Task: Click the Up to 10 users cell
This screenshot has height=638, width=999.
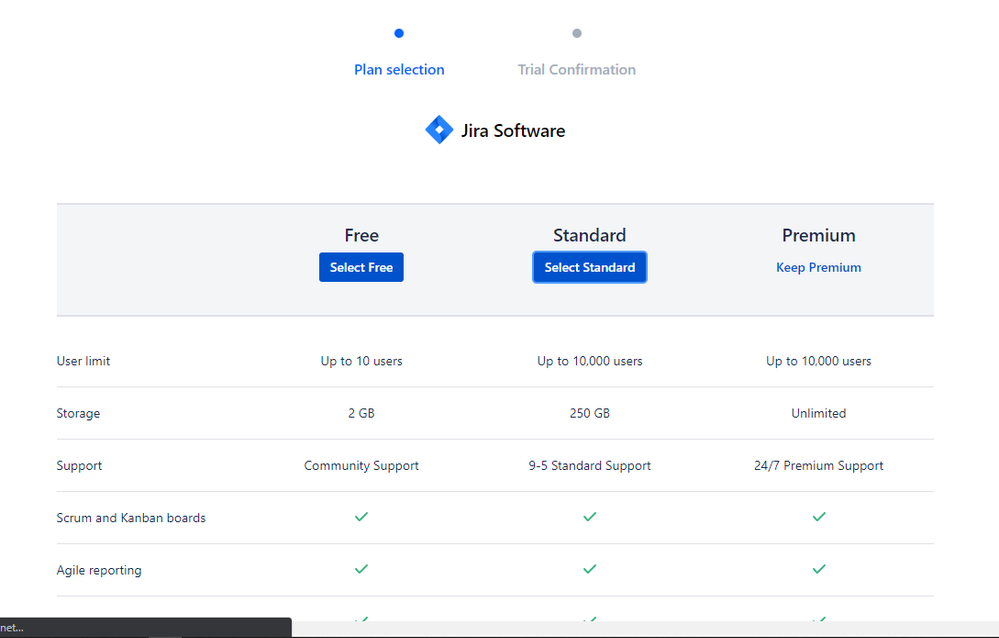Action: pyautogui.click(x=361, y=361)
